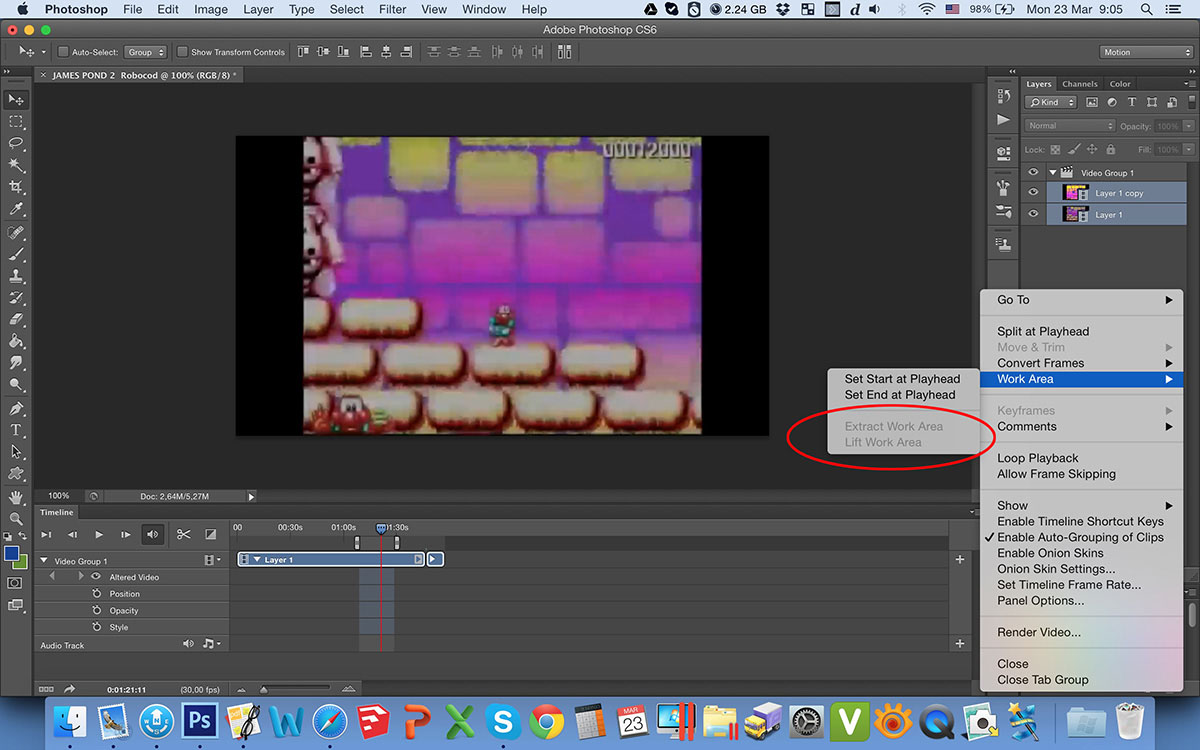Check Show Transform Controls
Image resolution: width=1200 pixels, height=750 pixels.
click(182, 52)
